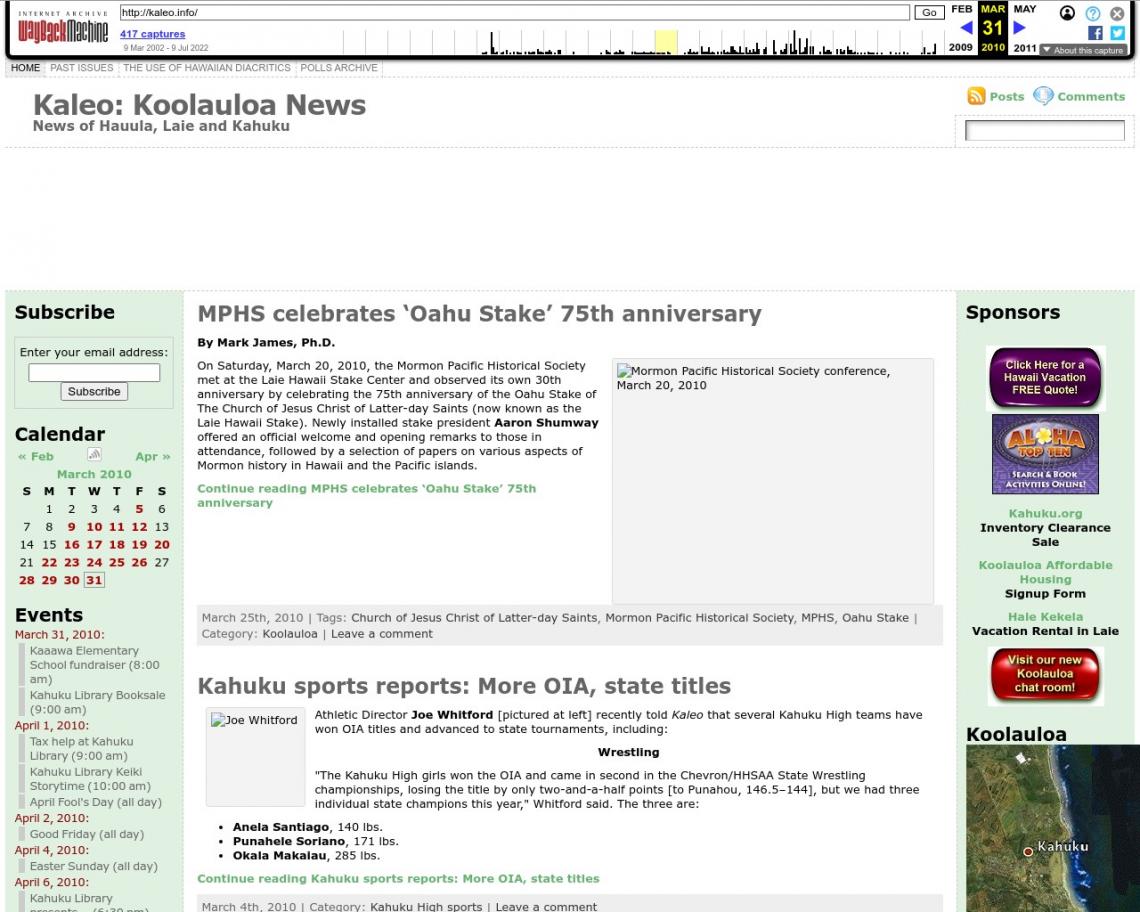This screenshot has width=1140, height=912.
Task: Go to next capture blue arrow
Action: [x=1019, y=28]
